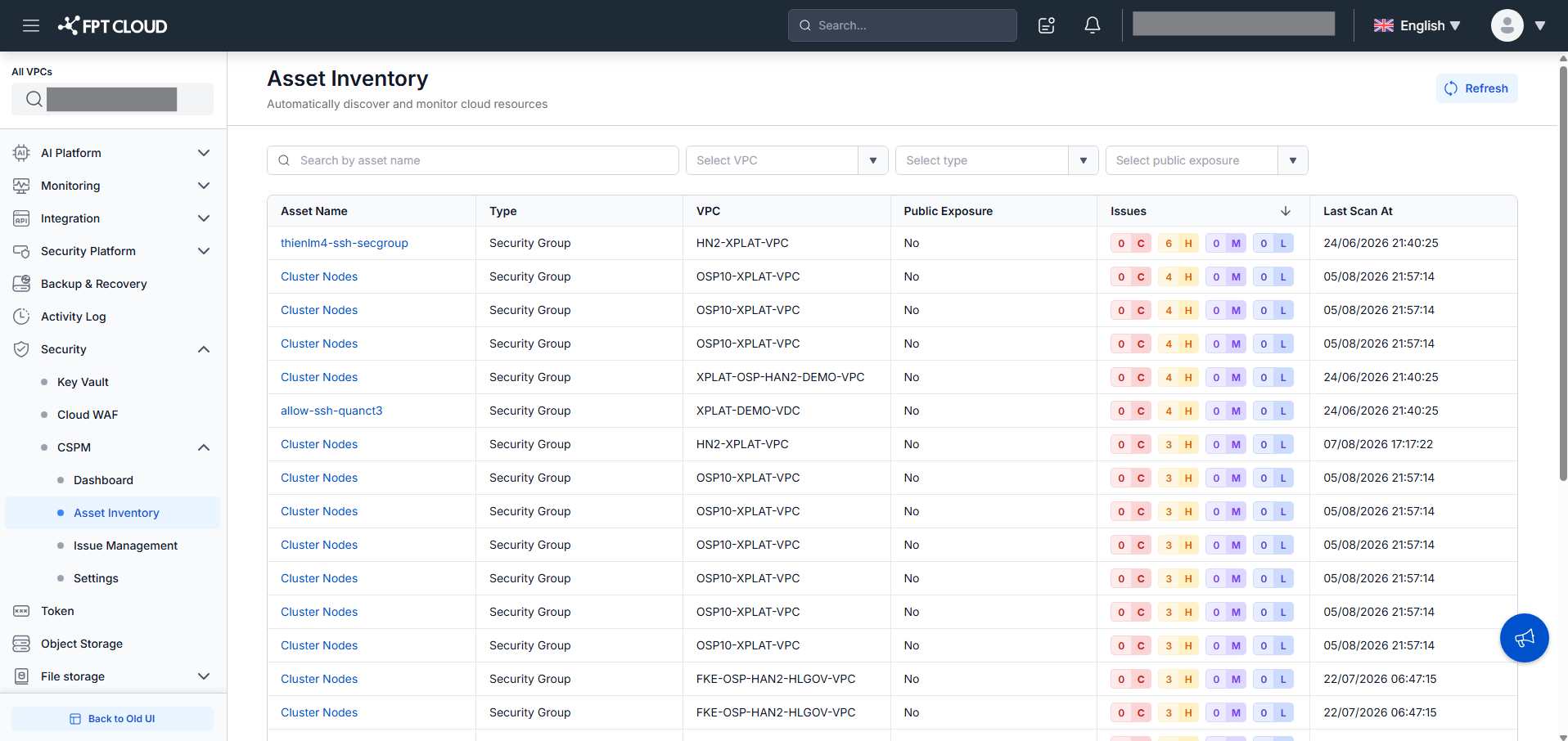Expand the Integration menu chevron
The width and height of the screenshot is (1568, 741).
[204, 218]
